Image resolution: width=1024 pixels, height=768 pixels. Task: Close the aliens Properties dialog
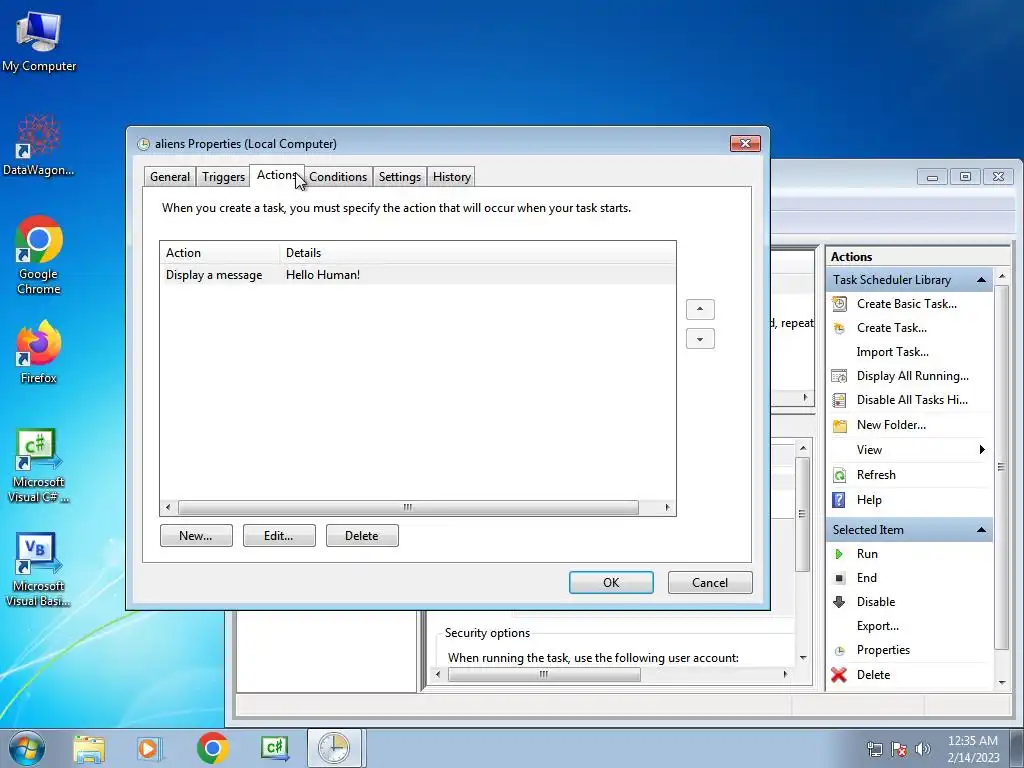point(745,144)
